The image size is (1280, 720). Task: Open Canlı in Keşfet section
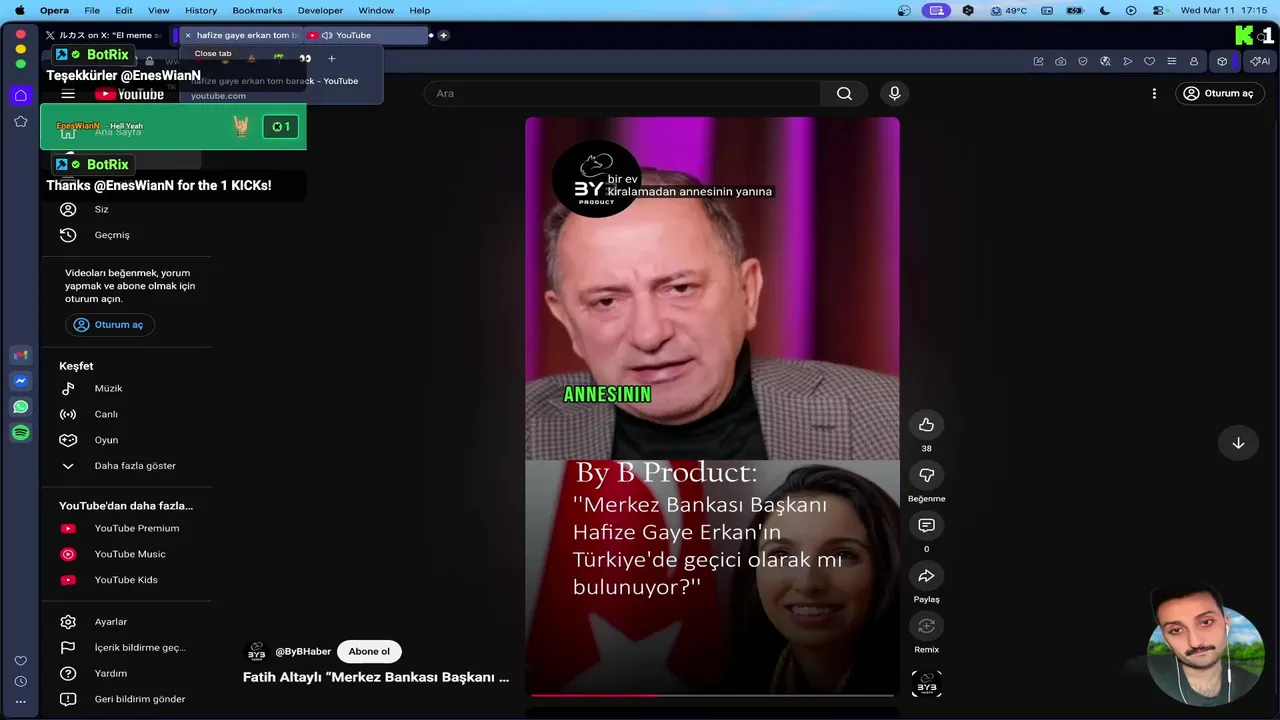(x=126, y=414)
